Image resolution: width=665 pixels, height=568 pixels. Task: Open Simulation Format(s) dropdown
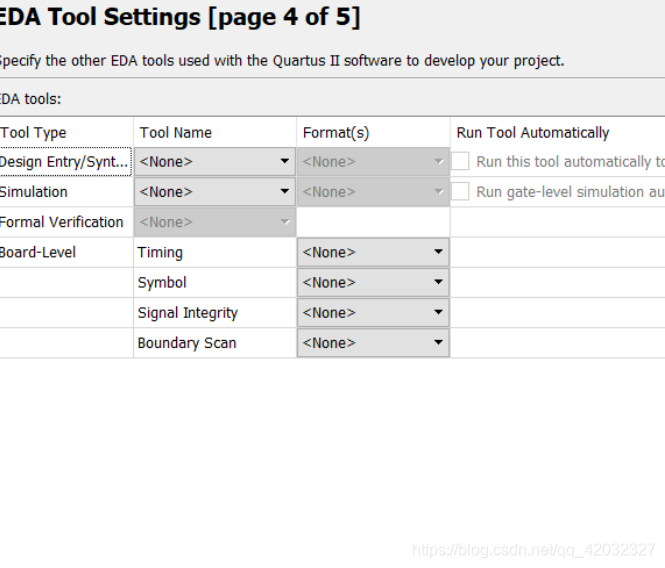pyautogui.click(x=373, y=192)
